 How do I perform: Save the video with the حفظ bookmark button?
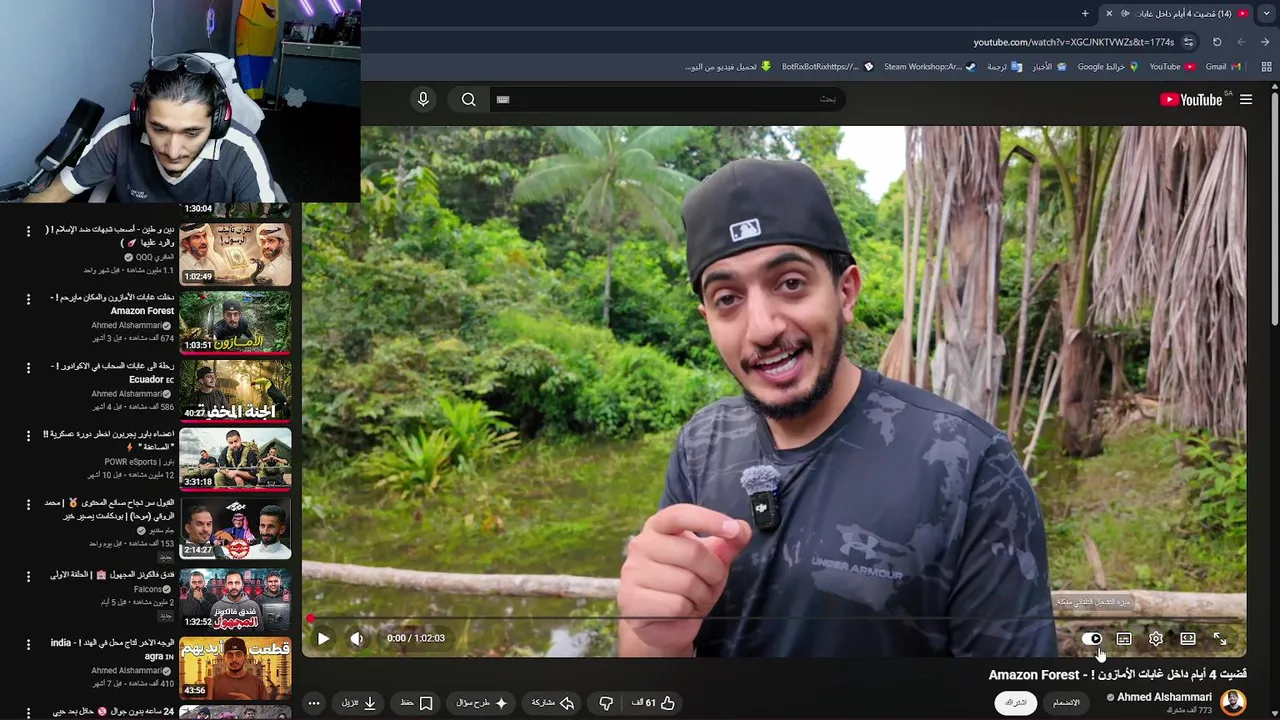click(x=416, y=703)
